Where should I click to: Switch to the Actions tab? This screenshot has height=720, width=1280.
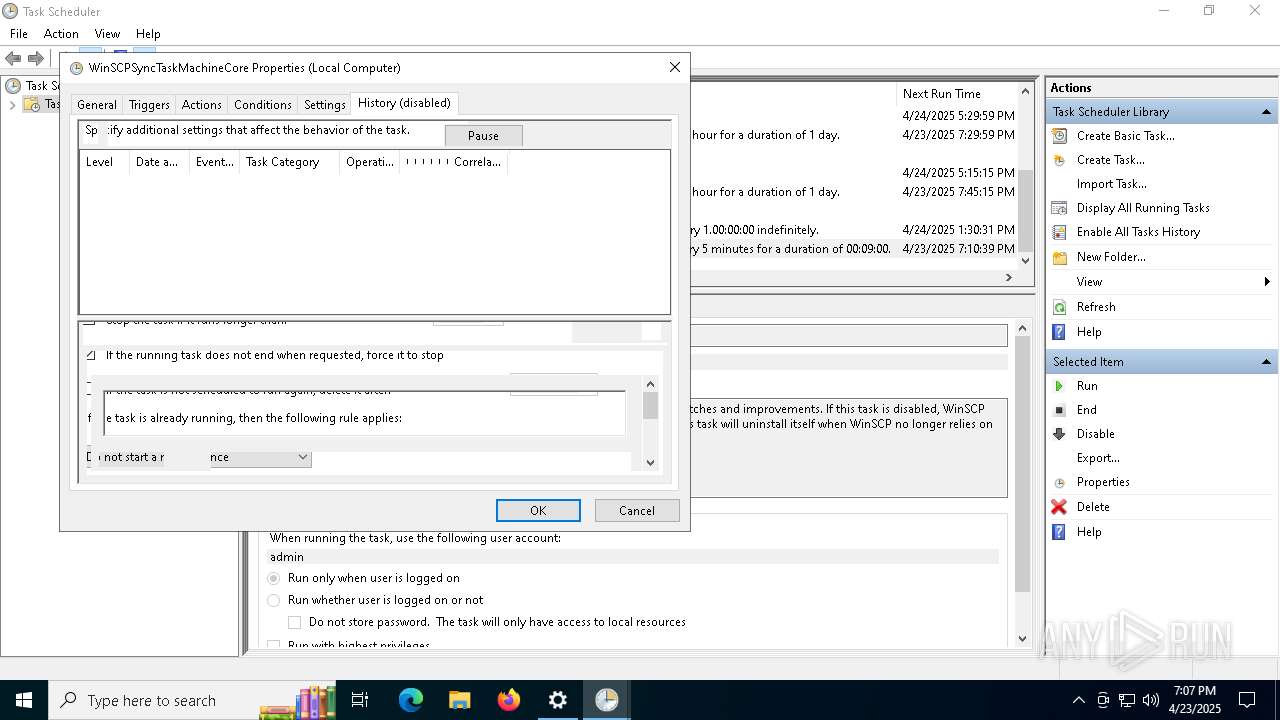(201, 105)
